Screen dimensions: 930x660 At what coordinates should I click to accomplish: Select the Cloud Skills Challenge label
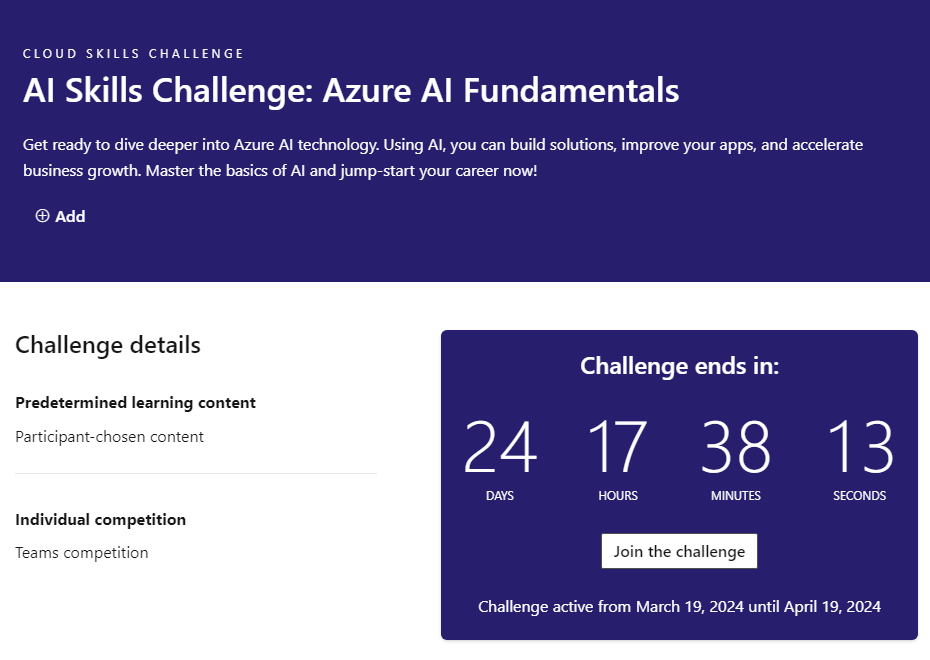click(x=133, y=53)
